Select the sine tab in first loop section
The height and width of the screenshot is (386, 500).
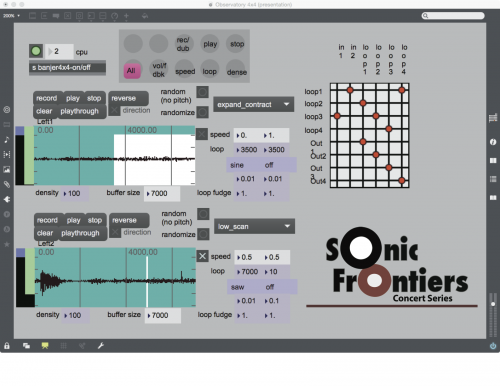pos(237,165)
